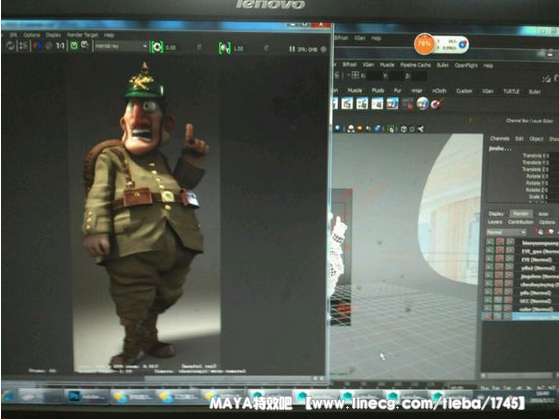The width and height of the screenshot is (559, 420).
Task: Open the Render Target menu
Action: point(83,35)
